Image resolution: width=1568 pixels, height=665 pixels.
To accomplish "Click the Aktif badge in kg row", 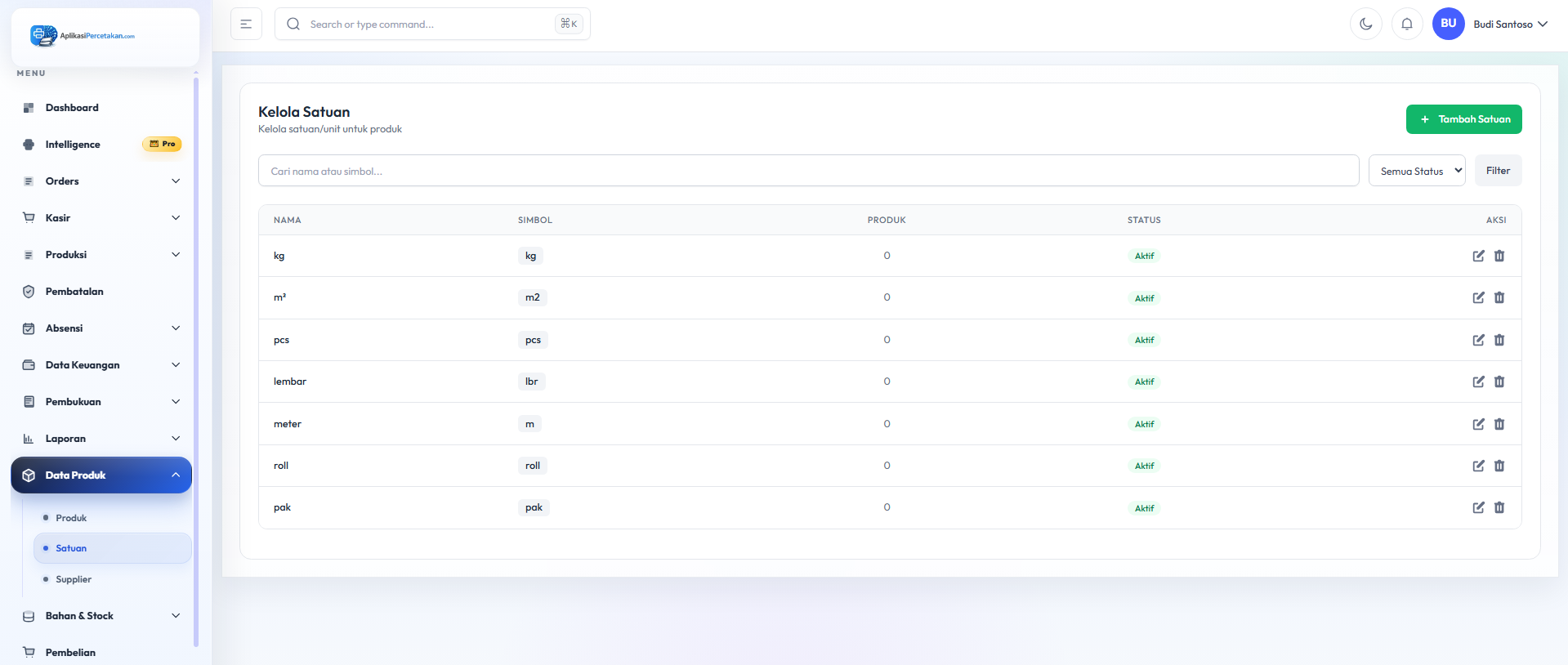I will 1144,256.
